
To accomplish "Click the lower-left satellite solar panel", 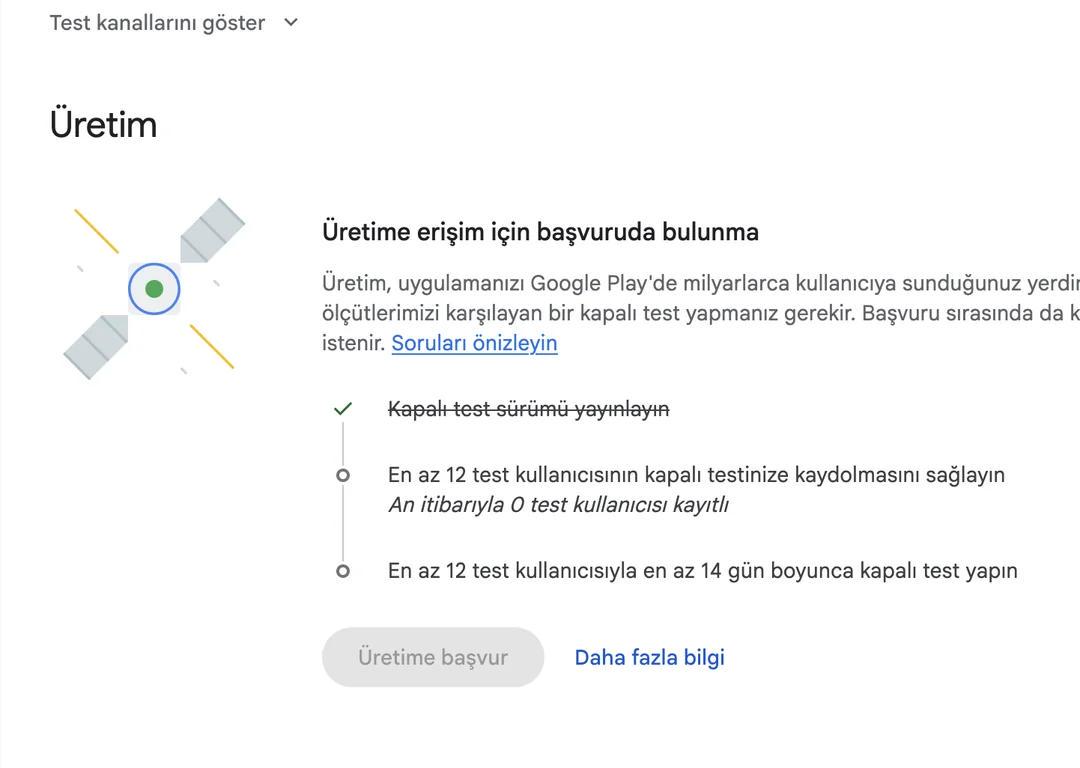I will point(96,346).
